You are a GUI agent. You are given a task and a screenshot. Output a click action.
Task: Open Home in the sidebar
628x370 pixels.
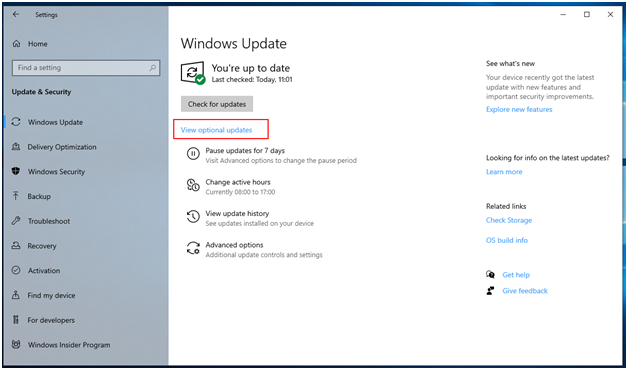tap(38, 44)
